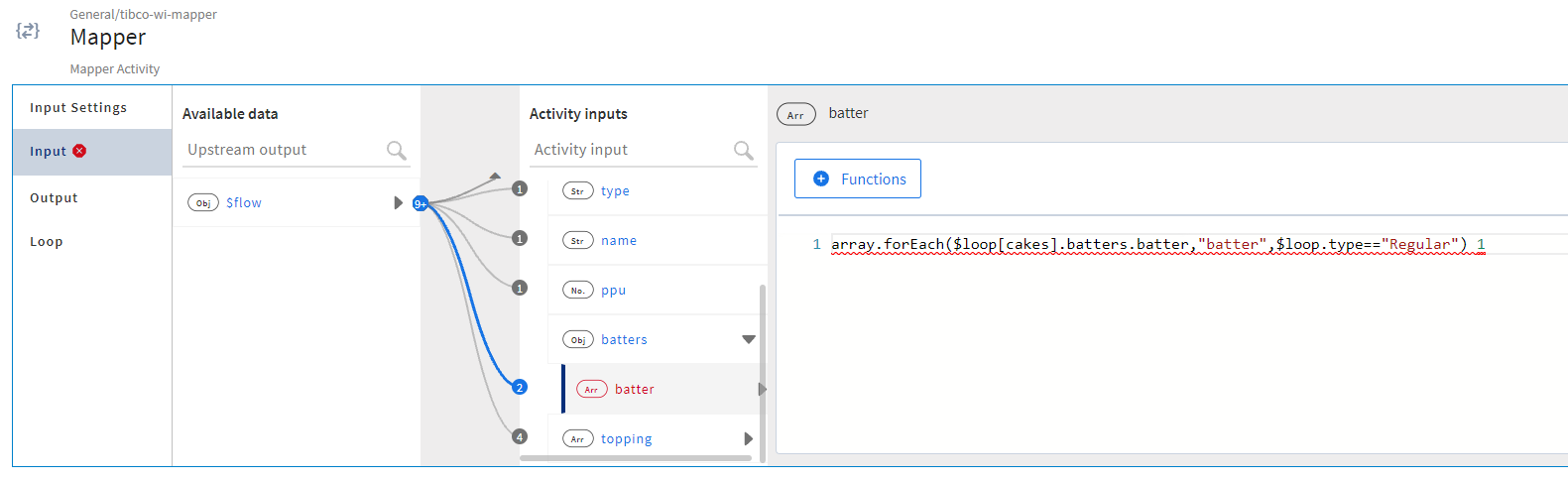Click the red error icon beside Input
This screenshot has width=1568, height=481.
coord(79,151)
